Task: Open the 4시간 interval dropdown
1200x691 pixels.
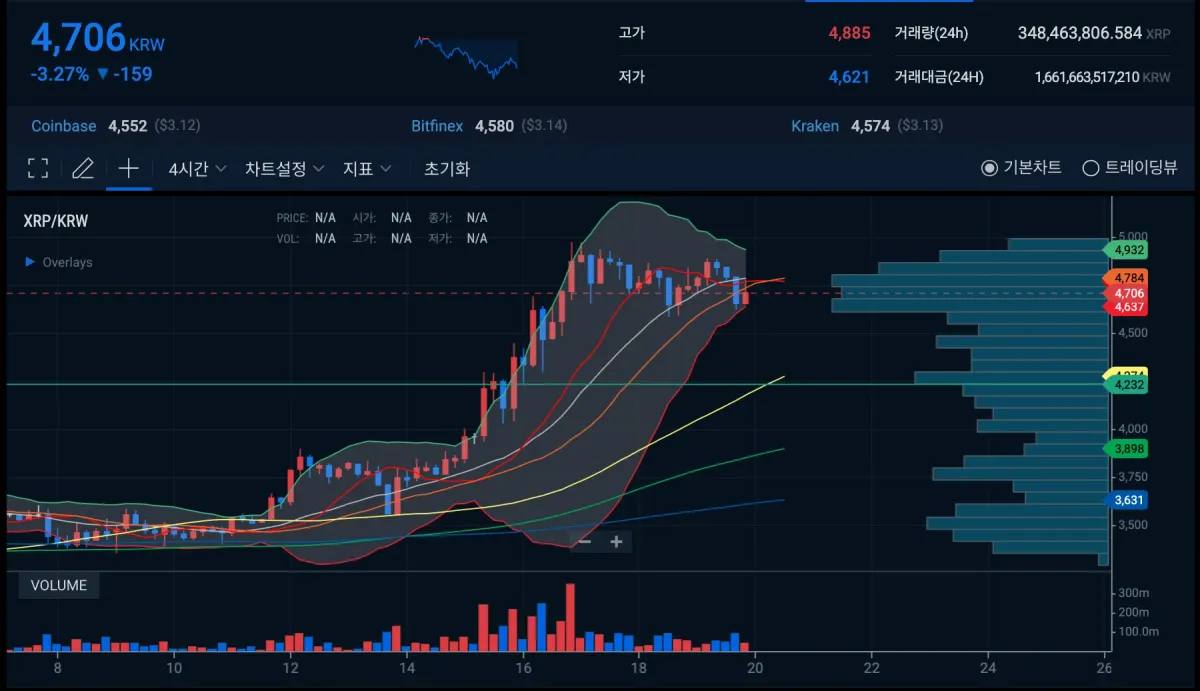Action: pyautogui.click(x=197, y=169)
